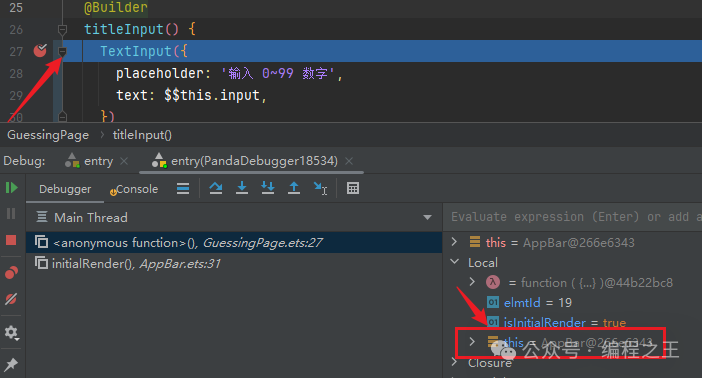Image resolution: width=702 pixels, height=378 pixels.
Task: Click Step Over debugger icon
Action: 216,188
